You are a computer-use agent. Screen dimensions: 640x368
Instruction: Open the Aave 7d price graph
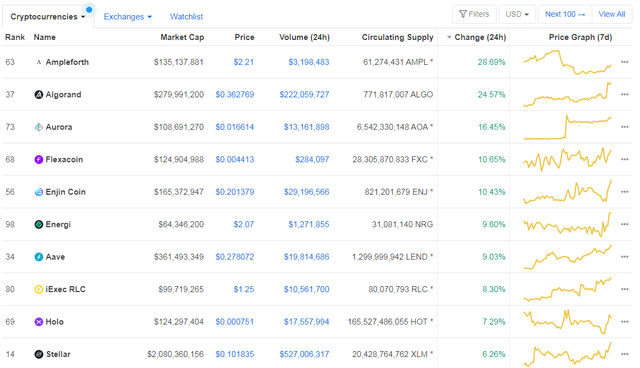coord(568,257)
